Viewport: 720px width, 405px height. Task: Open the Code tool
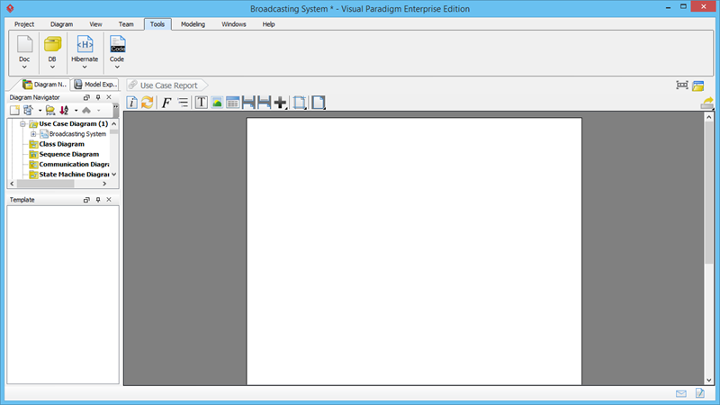point(117,49)
